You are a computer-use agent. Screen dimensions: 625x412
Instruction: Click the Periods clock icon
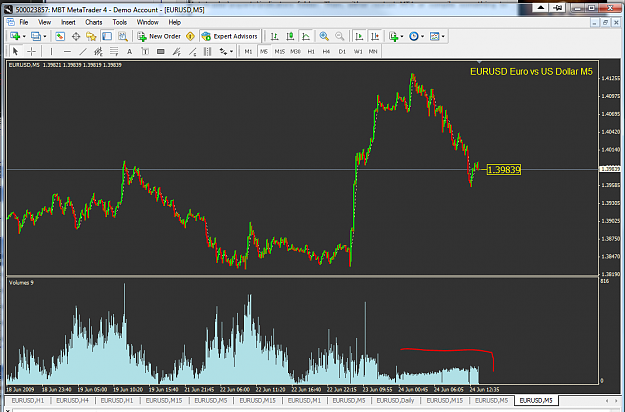(414, 36)
